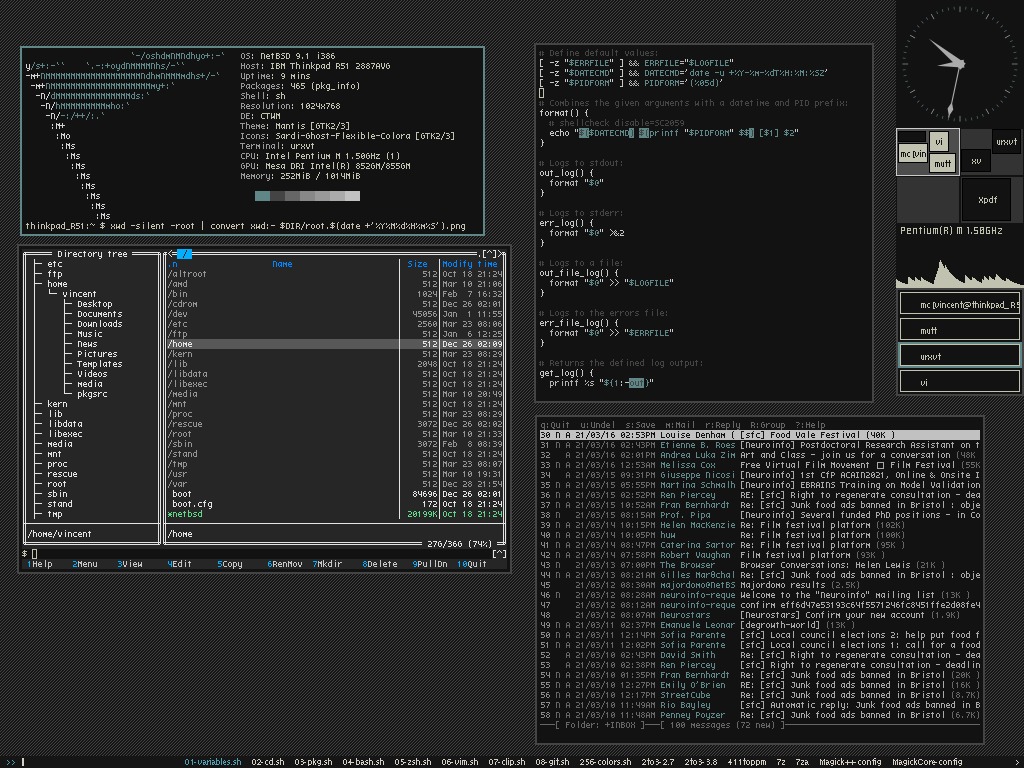Open the mc panel directory history list
This screenshot has height=768, width=1024.
(489, 253)
